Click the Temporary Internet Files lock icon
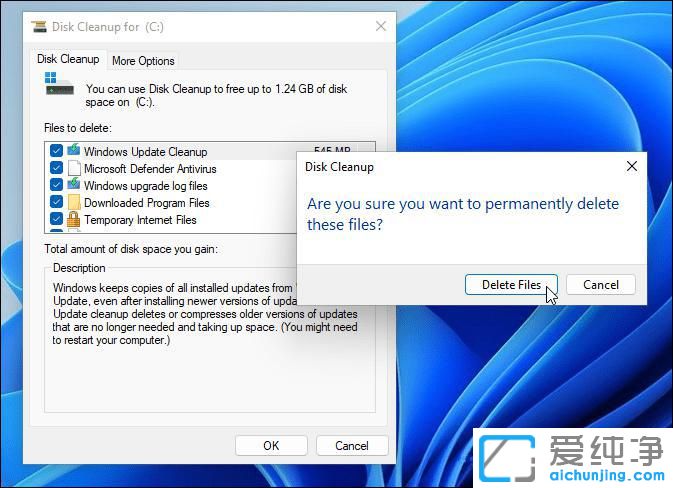The height and width of the screenshot is (488, 673). [74, 219]
